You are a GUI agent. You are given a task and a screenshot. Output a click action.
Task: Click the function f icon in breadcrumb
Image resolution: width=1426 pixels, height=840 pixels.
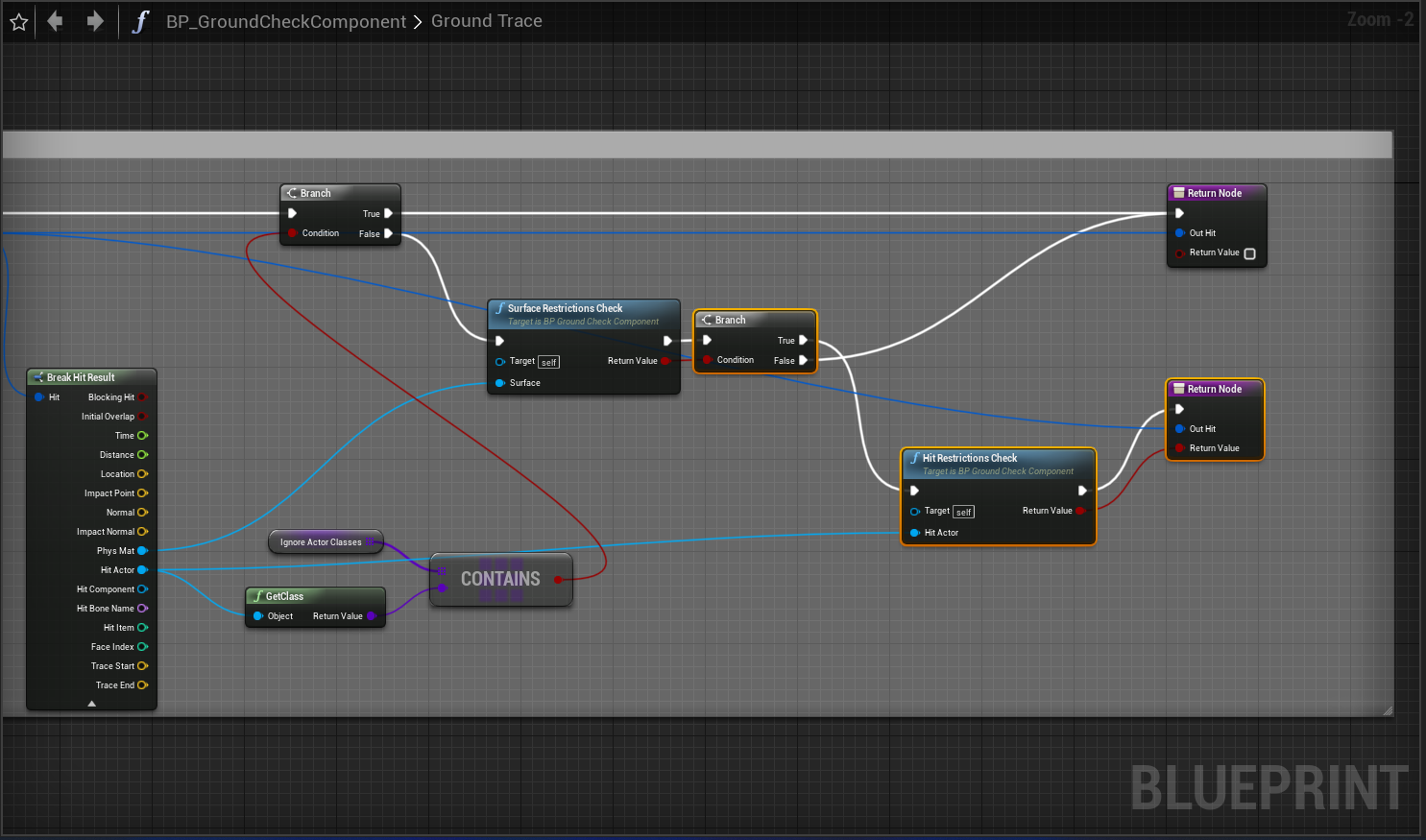[140, 21]
